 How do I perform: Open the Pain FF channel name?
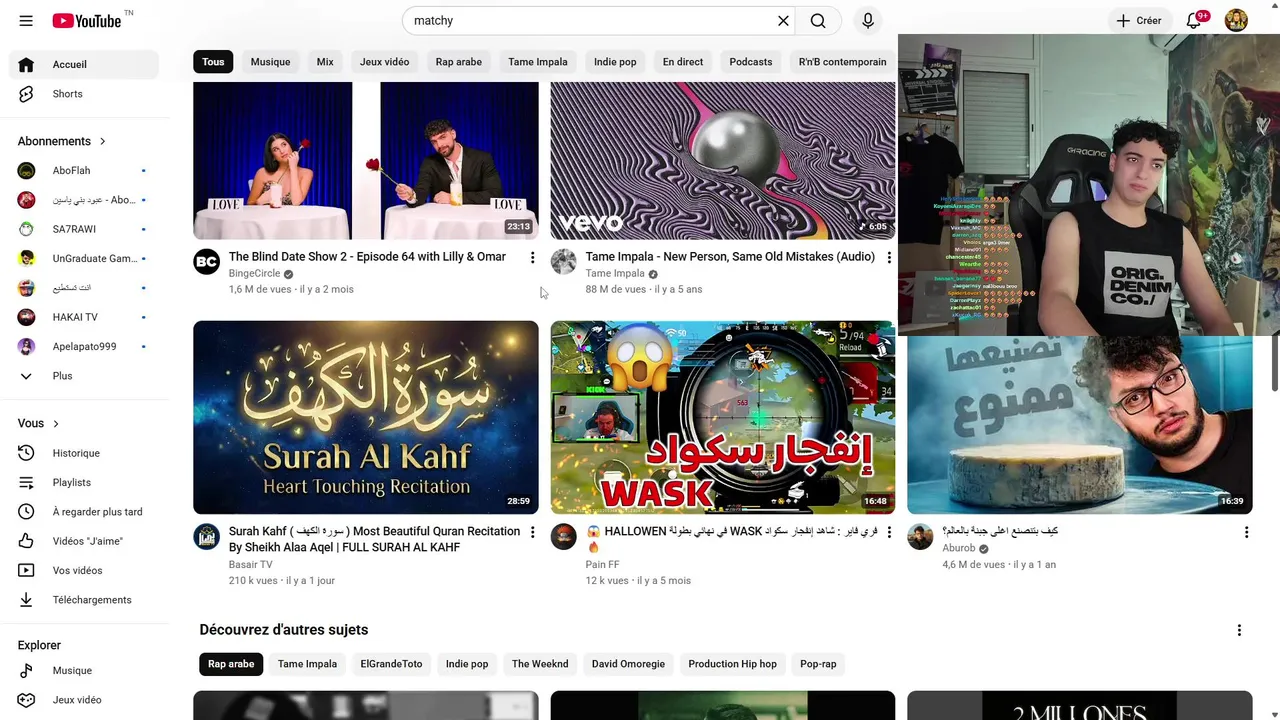[x=602, y=564]
